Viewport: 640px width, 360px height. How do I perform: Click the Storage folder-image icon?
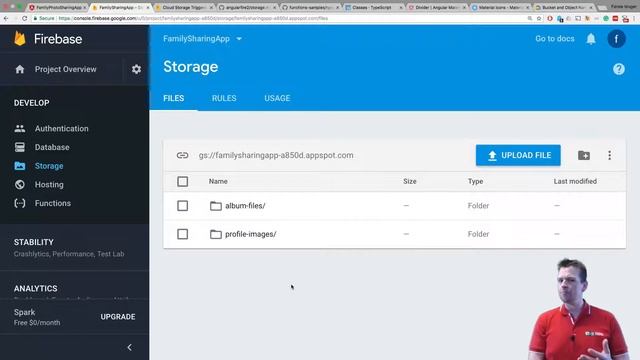point(20,166)
